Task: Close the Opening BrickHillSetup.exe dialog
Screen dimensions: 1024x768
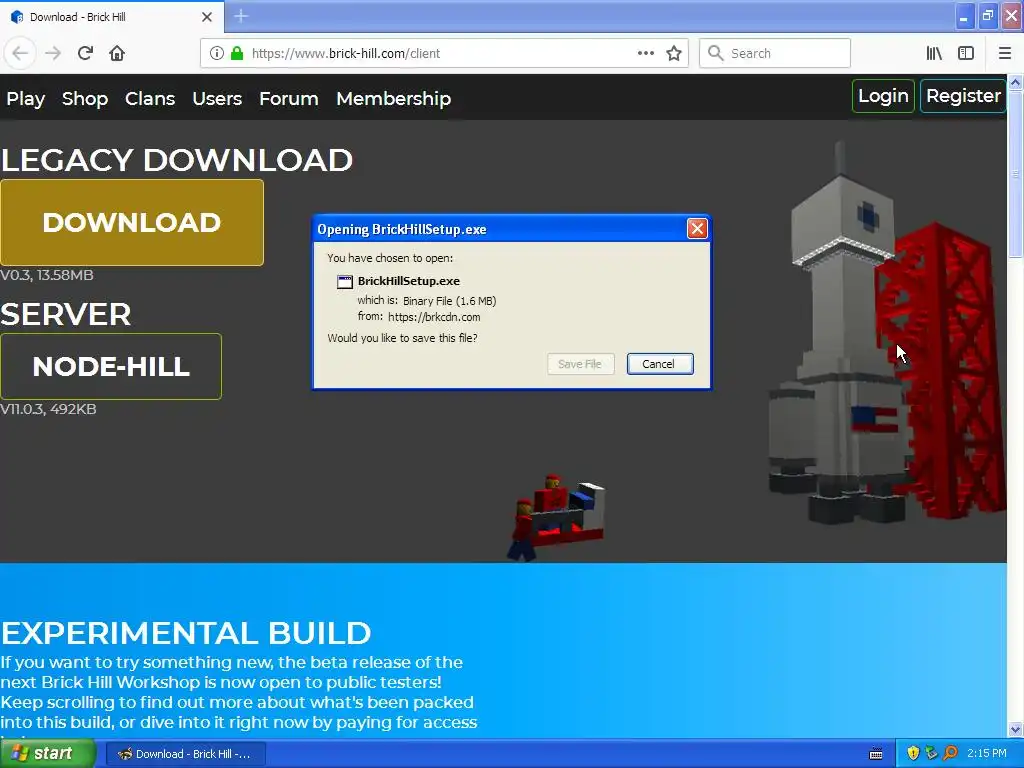Action: click(697, 229)
